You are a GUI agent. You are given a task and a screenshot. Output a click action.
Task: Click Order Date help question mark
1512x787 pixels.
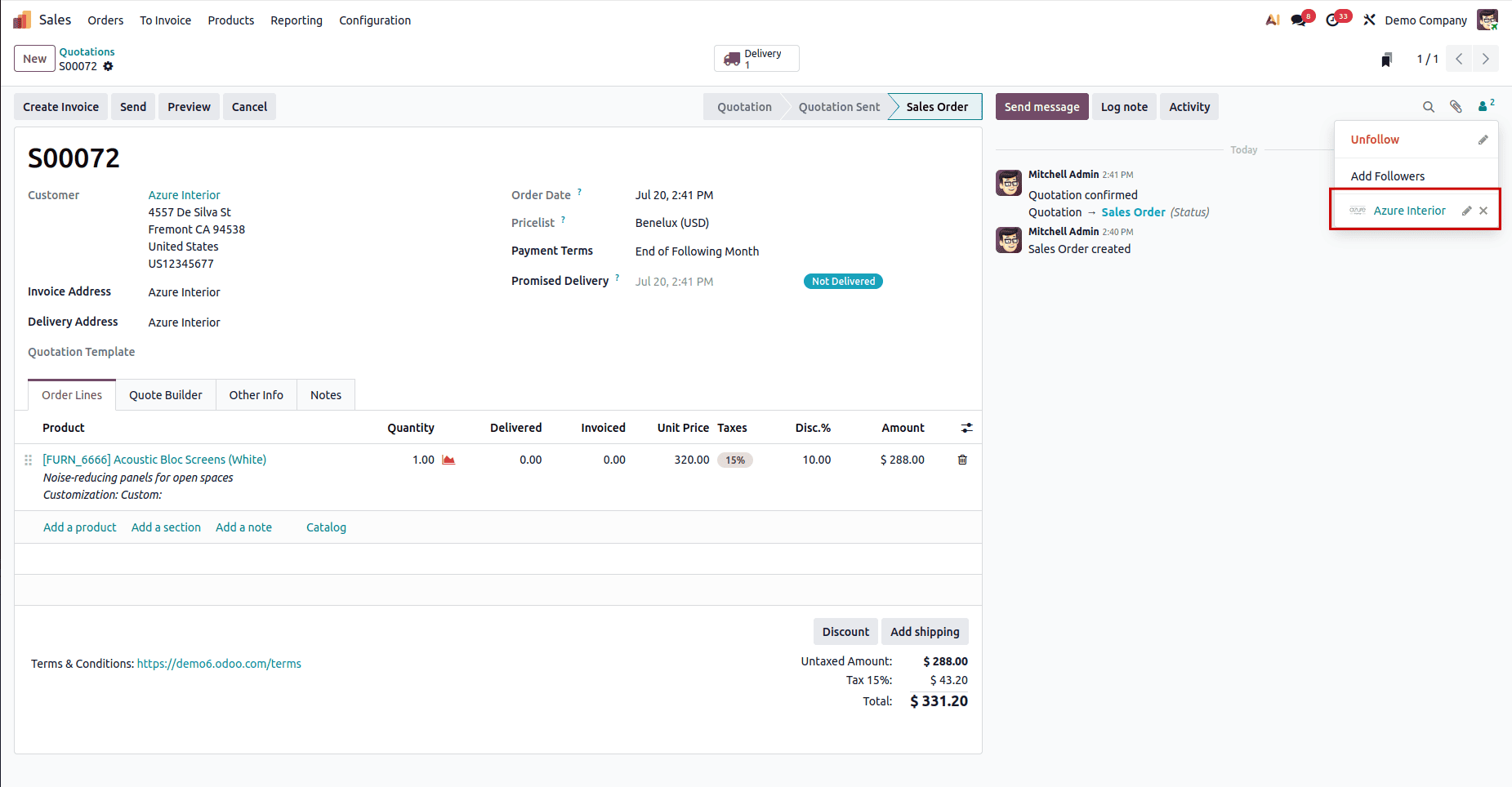click(x=579, y=192)
